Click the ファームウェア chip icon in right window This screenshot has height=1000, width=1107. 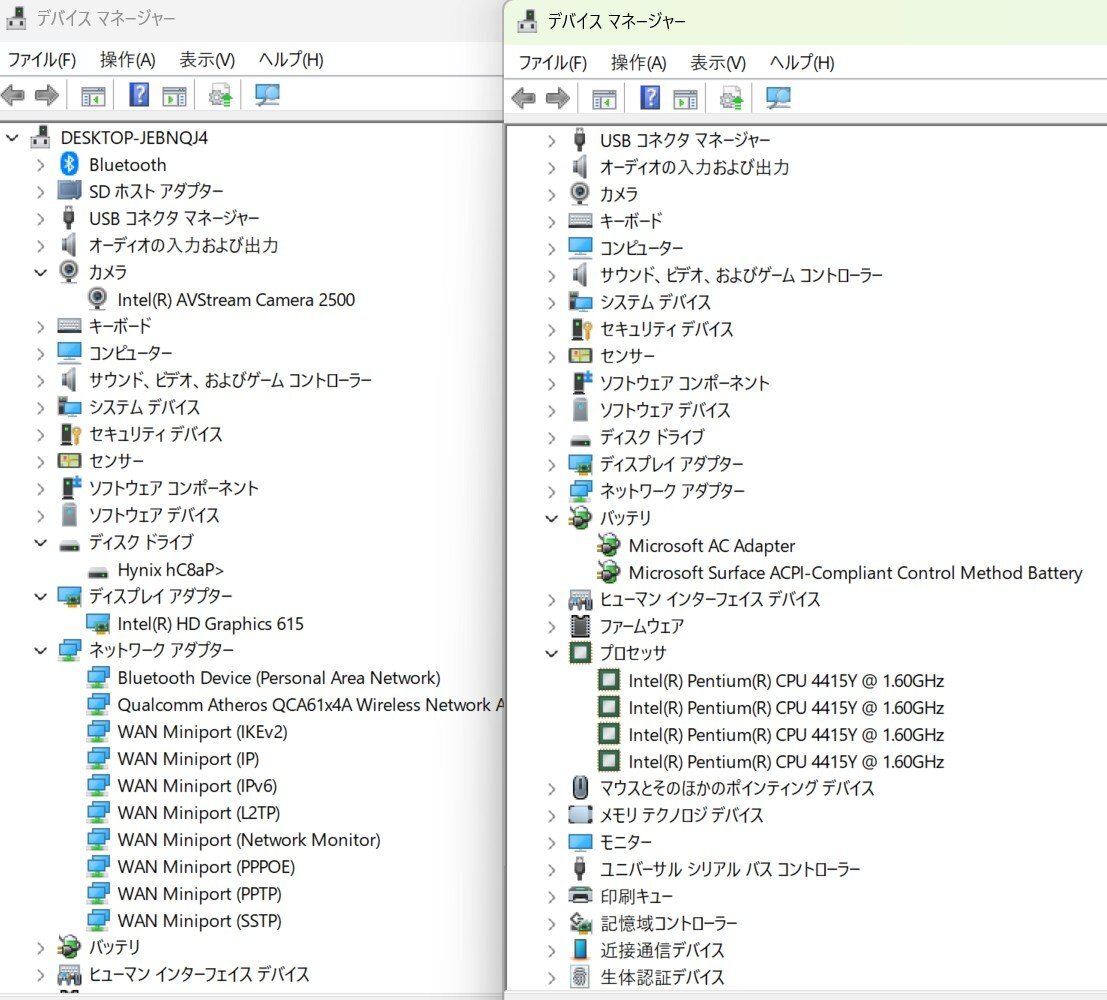tap(580, 626)
